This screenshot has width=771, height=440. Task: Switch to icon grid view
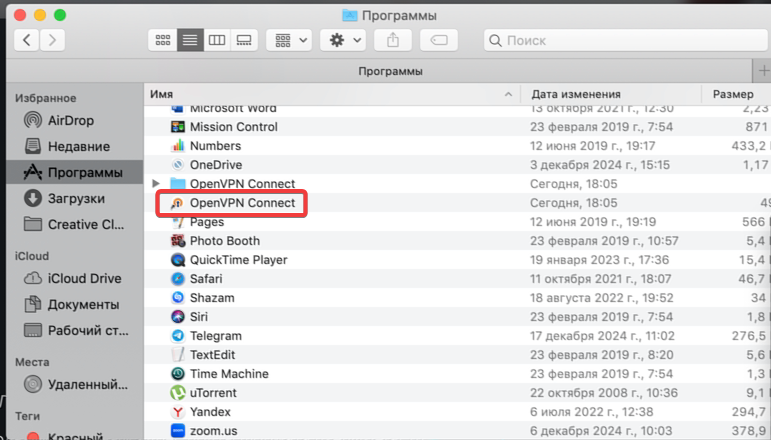163,40
